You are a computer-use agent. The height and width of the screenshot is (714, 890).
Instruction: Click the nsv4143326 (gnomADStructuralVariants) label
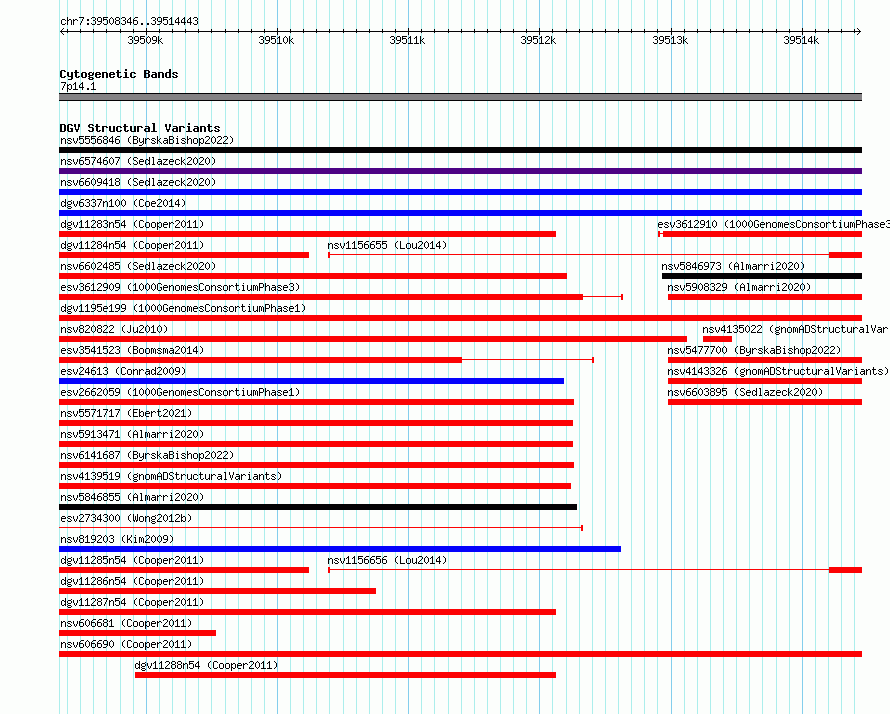778,371
